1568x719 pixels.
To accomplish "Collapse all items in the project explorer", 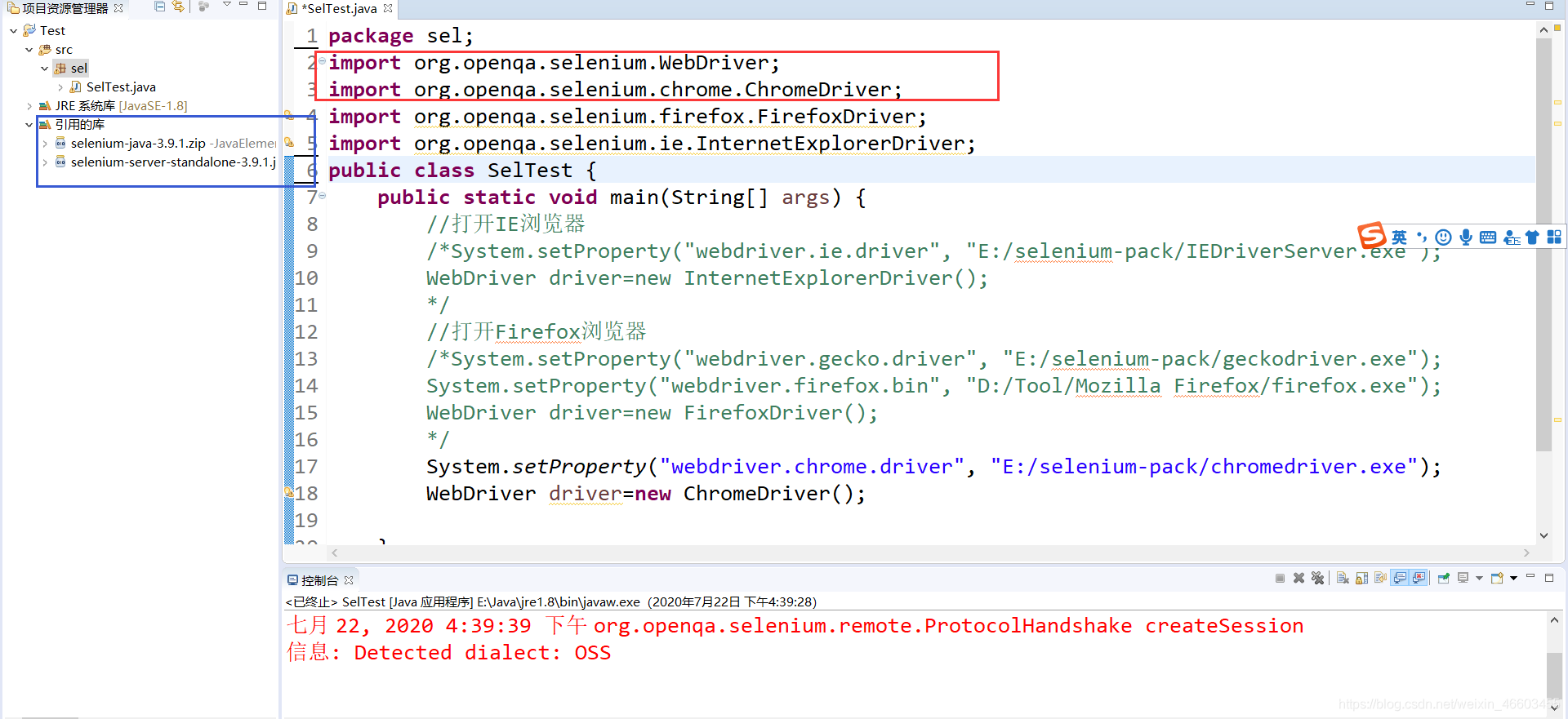I will (x=160, y=7).
